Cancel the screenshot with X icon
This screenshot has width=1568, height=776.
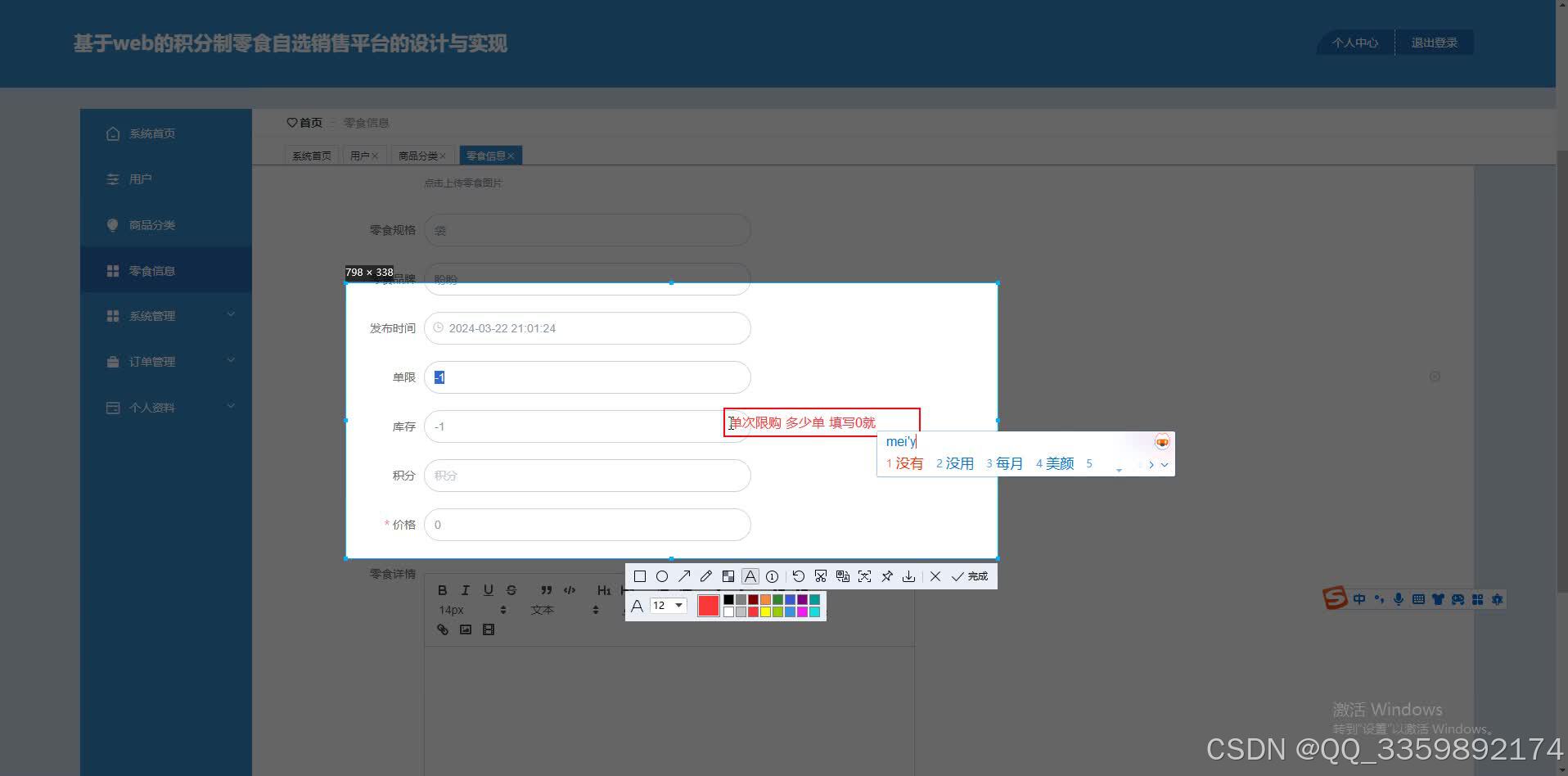click(935, 576)
